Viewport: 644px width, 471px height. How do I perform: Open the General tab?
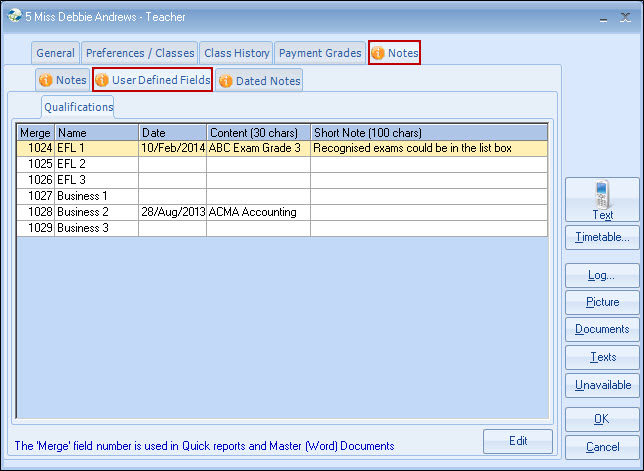[x=55, y=53]
